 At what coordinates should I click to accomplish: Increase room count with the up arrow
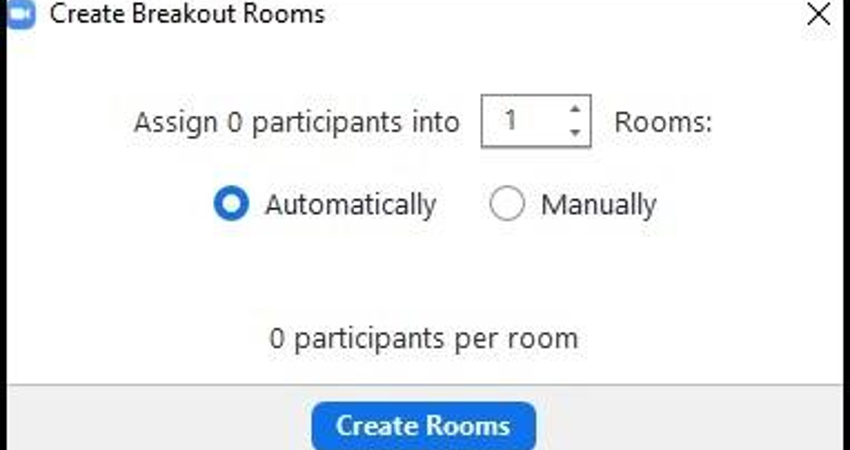pyautogui.click(x=574, y=110)
